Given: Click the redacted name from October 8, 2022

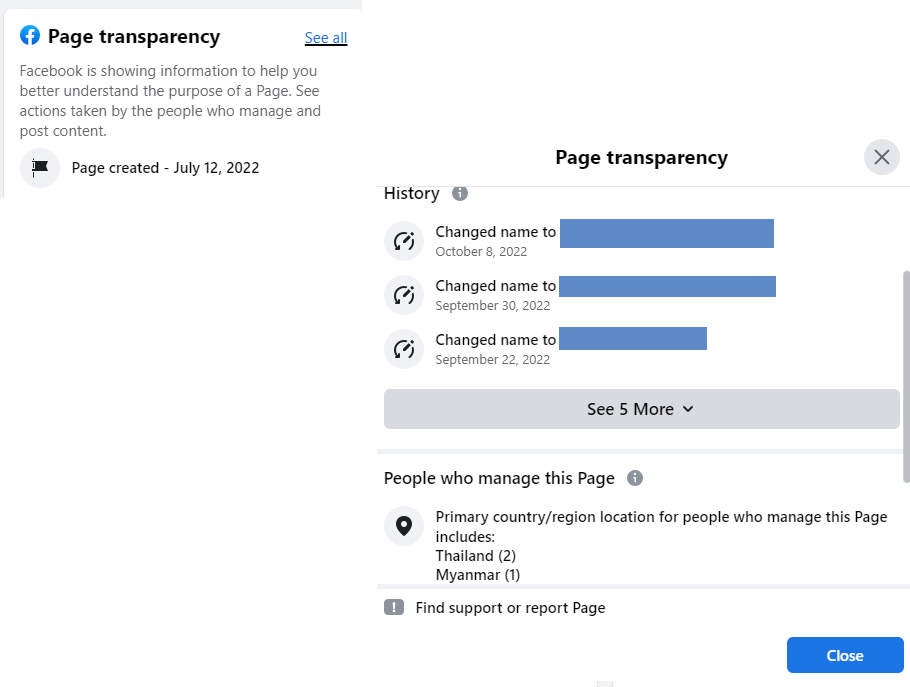Looking at the screenshot, I should tap(667, 233).
